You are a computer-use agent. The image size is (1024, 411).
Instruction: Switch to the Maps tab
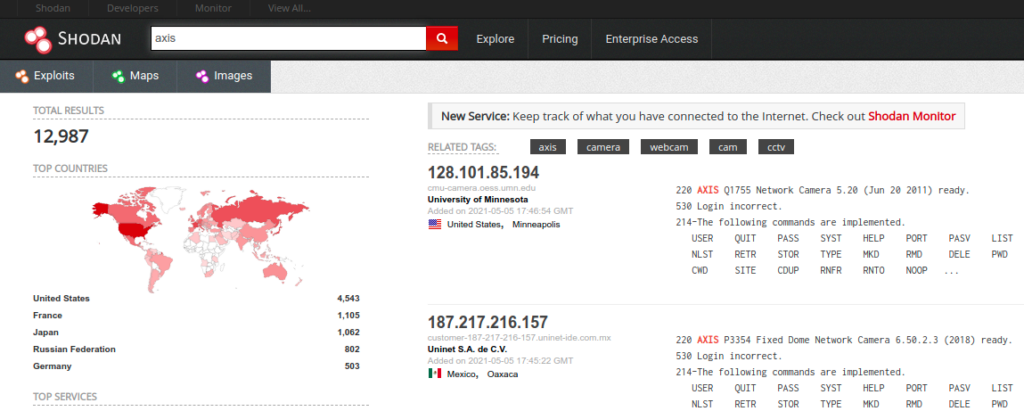[135, 76]
